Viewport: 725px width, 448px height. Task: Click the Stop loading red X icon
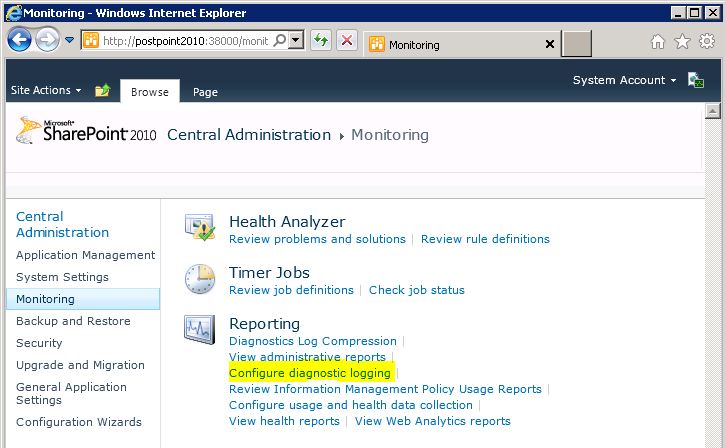point(346,41)
